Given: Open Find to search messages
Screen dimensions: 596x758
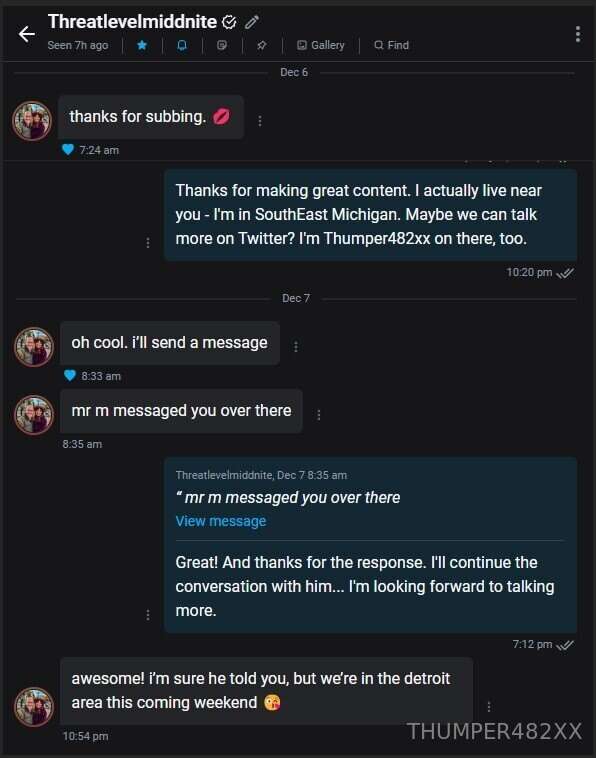Looking at the screenshot, I should point(392,45).
